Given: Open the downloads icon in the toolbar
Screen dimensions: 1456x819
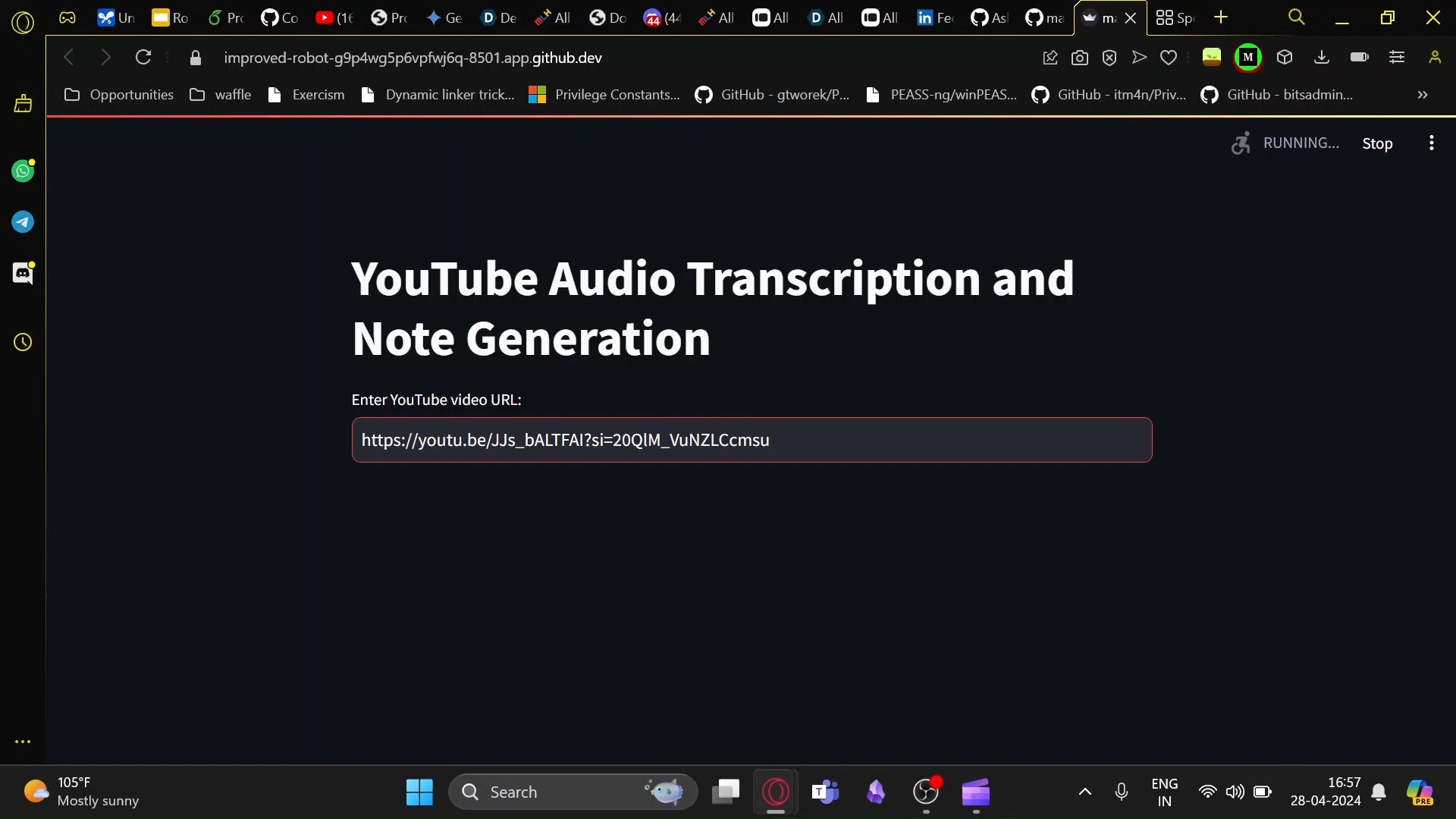Looking at the screenshot, I should coord(1322,58).
